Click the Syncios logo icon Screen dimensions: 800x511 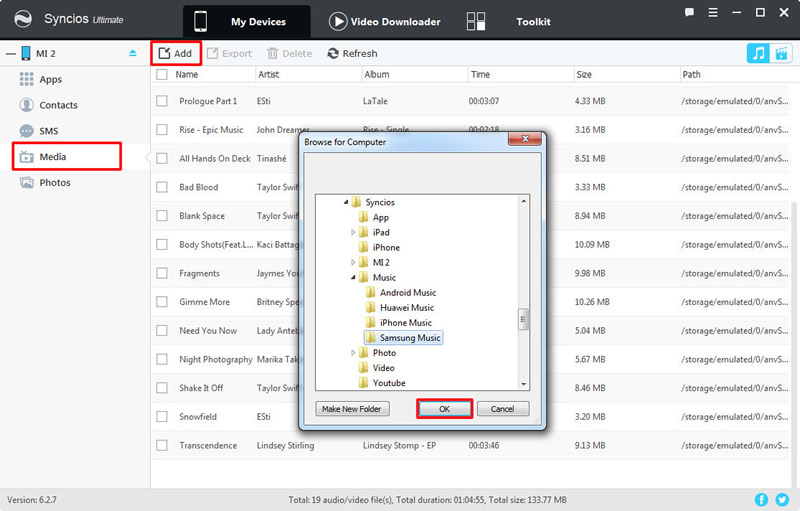[23, 19]
